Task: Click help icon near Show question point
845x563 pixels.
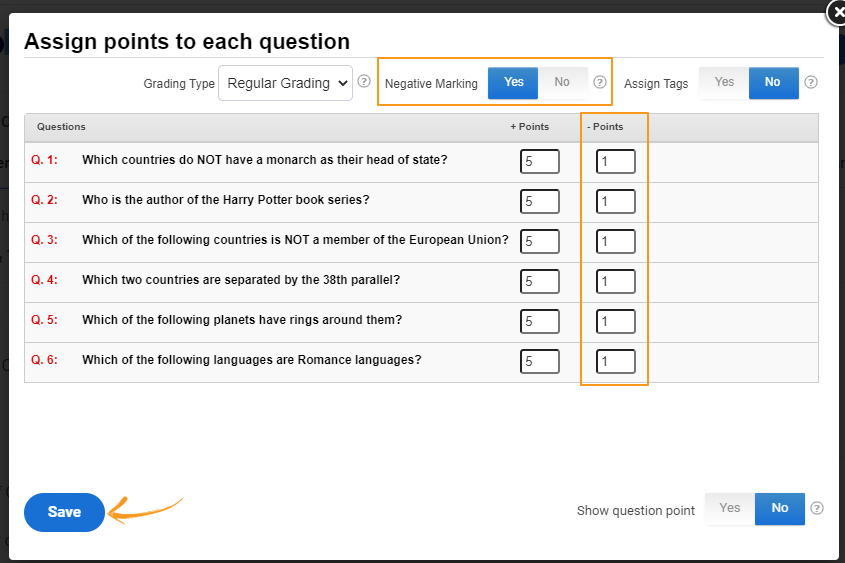Action: tap(817, 508)
